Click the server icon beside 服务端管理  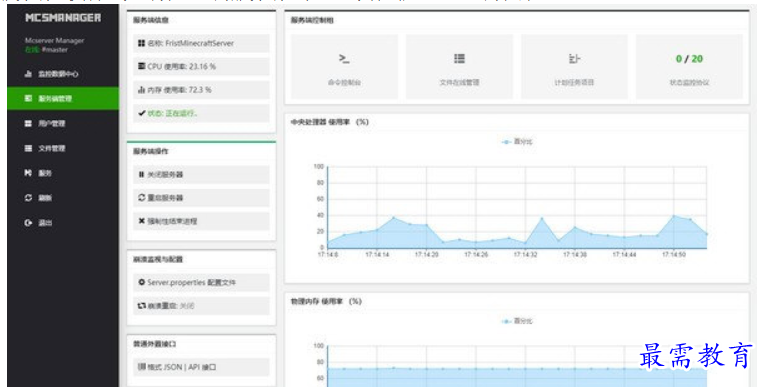pyautogui.click(x=28, y=99)
